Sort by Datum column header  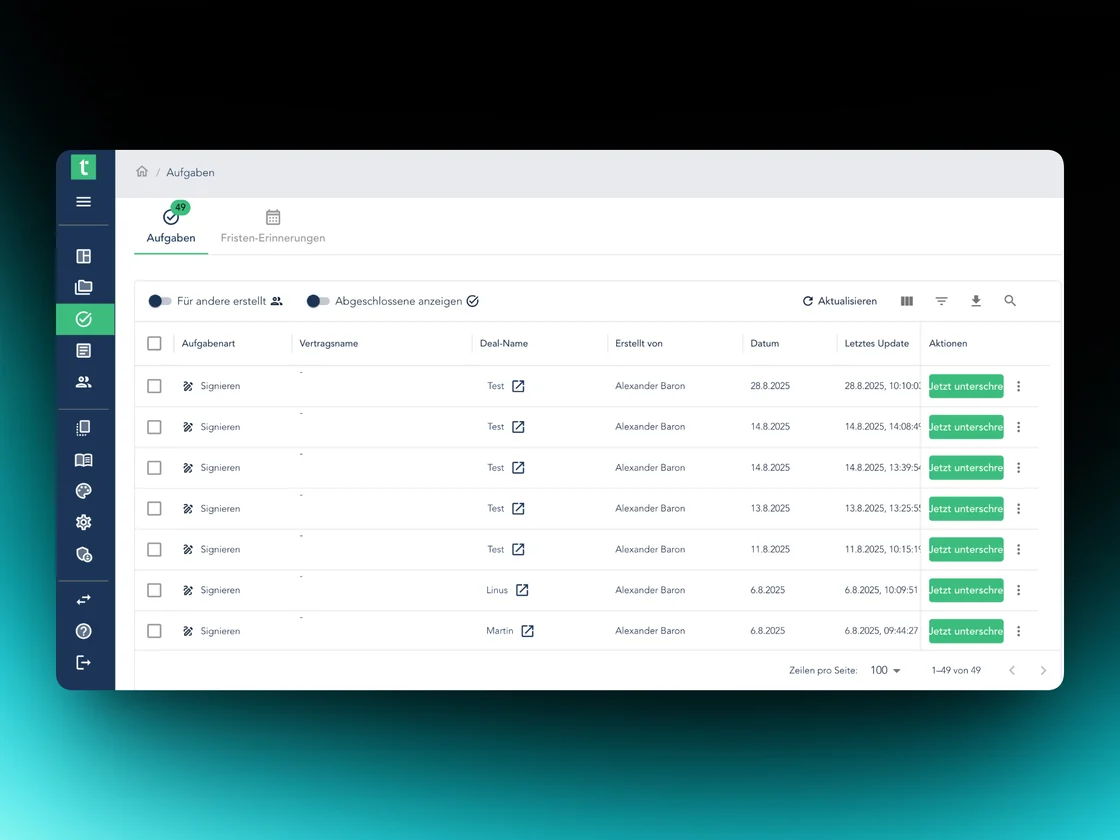coord(764,344)
